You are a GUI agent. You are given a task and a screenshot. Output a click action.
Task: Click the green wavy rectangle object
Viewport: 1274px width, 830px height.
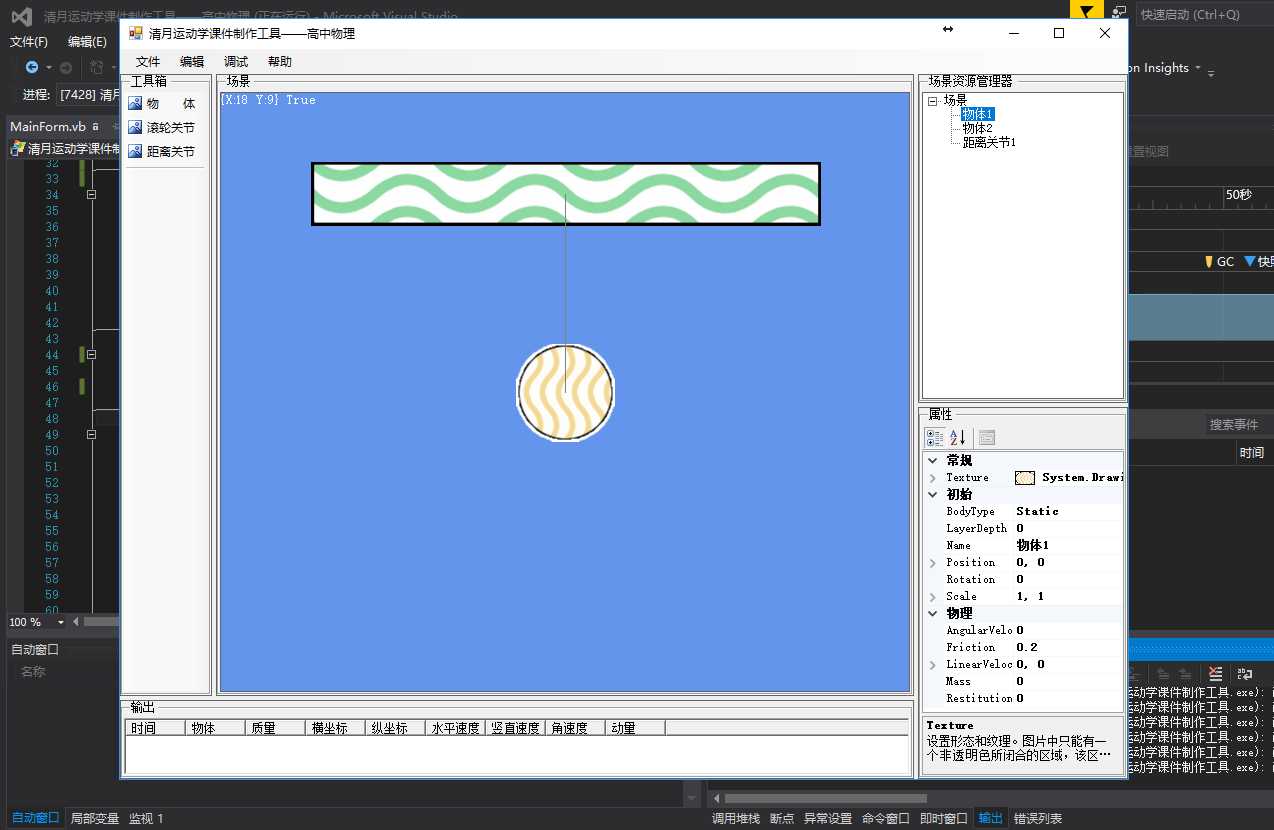coord(566,194)
